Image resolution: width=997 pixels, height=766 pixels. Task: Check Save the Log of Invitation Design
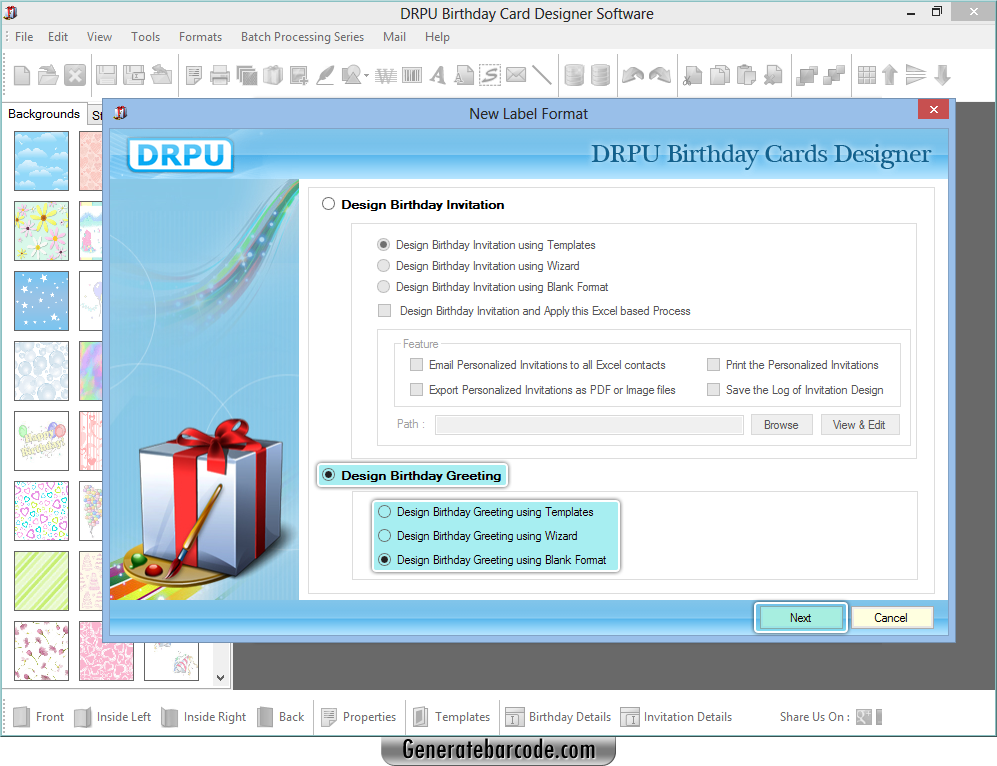point(713,390)
